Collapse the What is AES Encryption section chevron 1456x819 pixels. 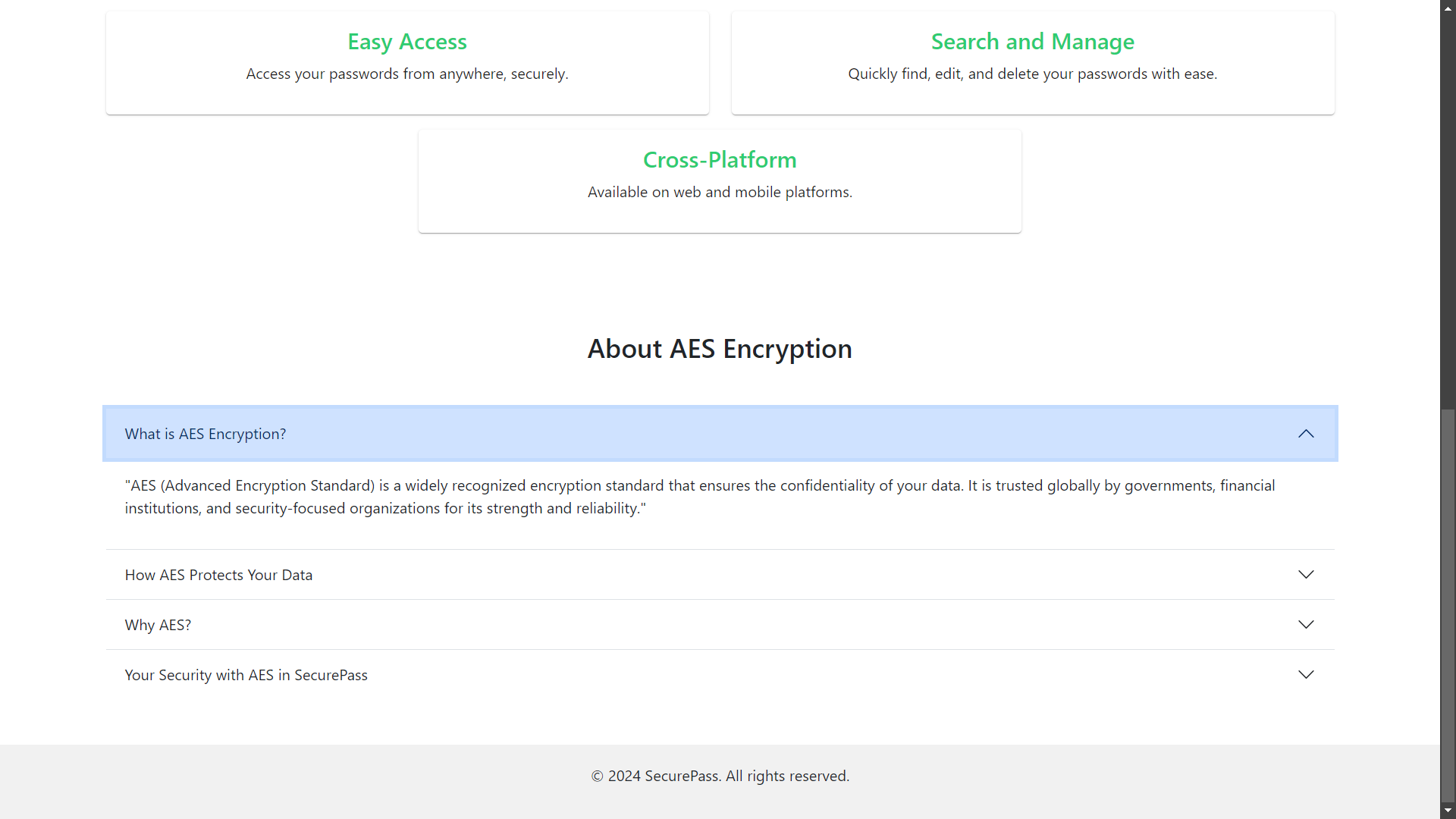1306,433
